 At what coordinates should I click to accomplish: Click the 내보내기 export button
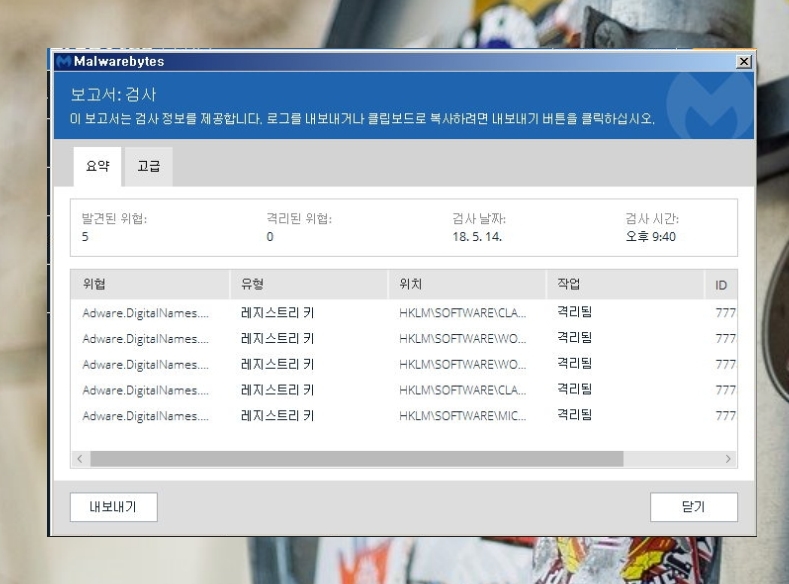tap(114, 507)
